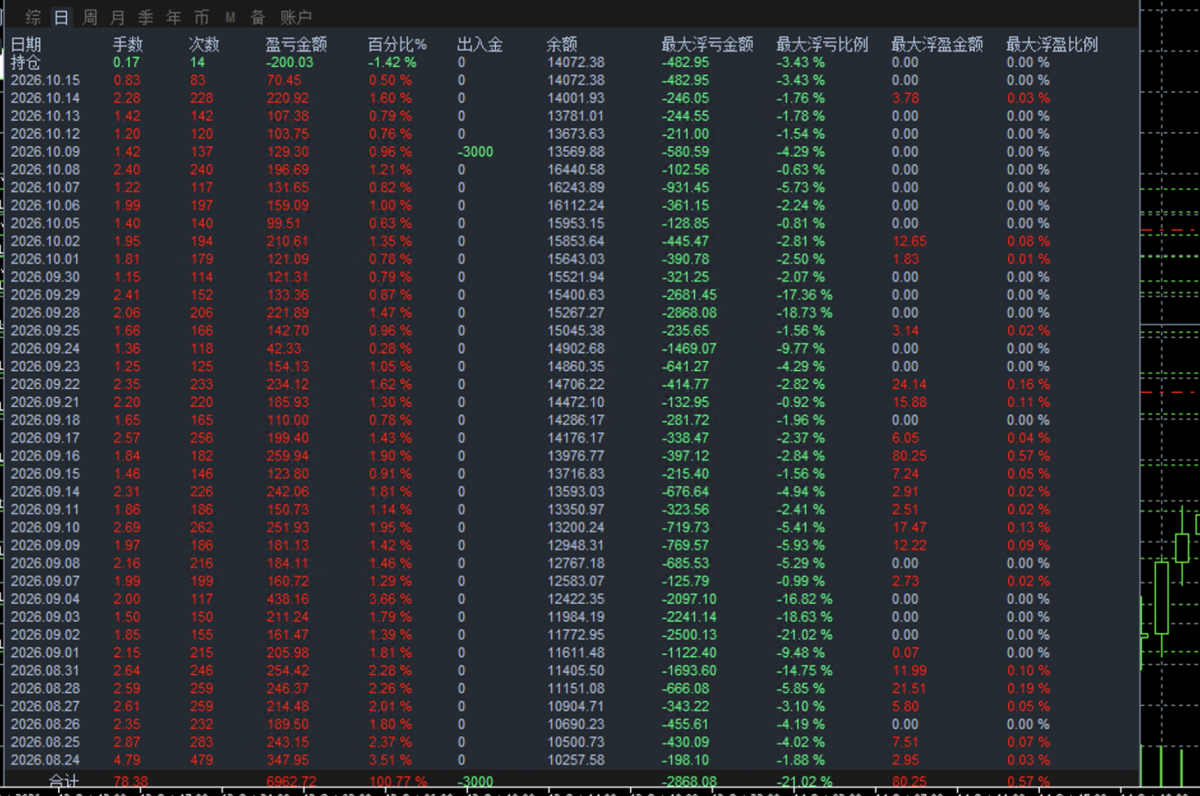
Task: Click the 最大浮亏金额 column header
Action: pyautogui.click(x=707, y=44)
